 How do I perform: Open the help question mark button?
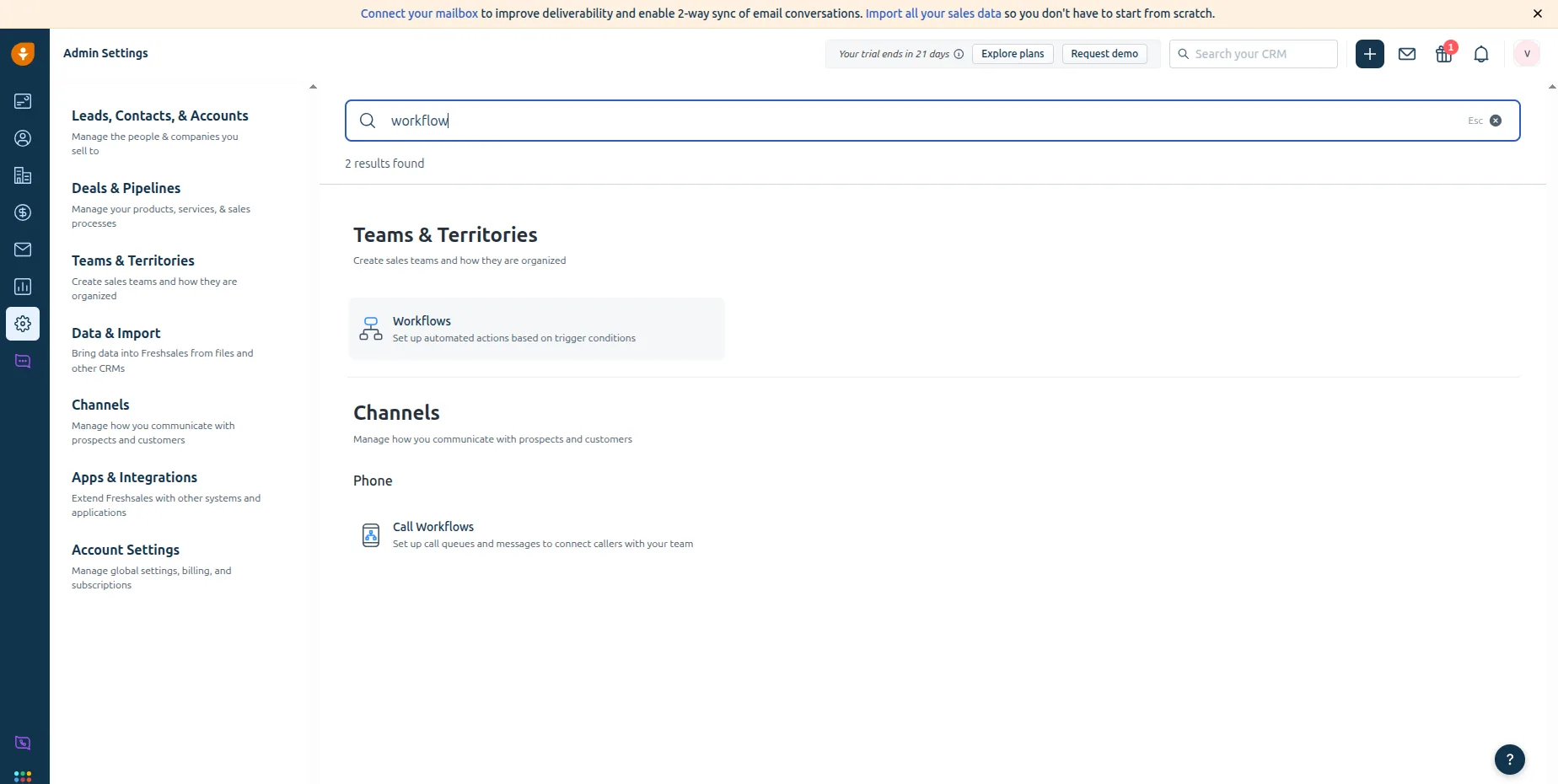[x=1510, y=759]
